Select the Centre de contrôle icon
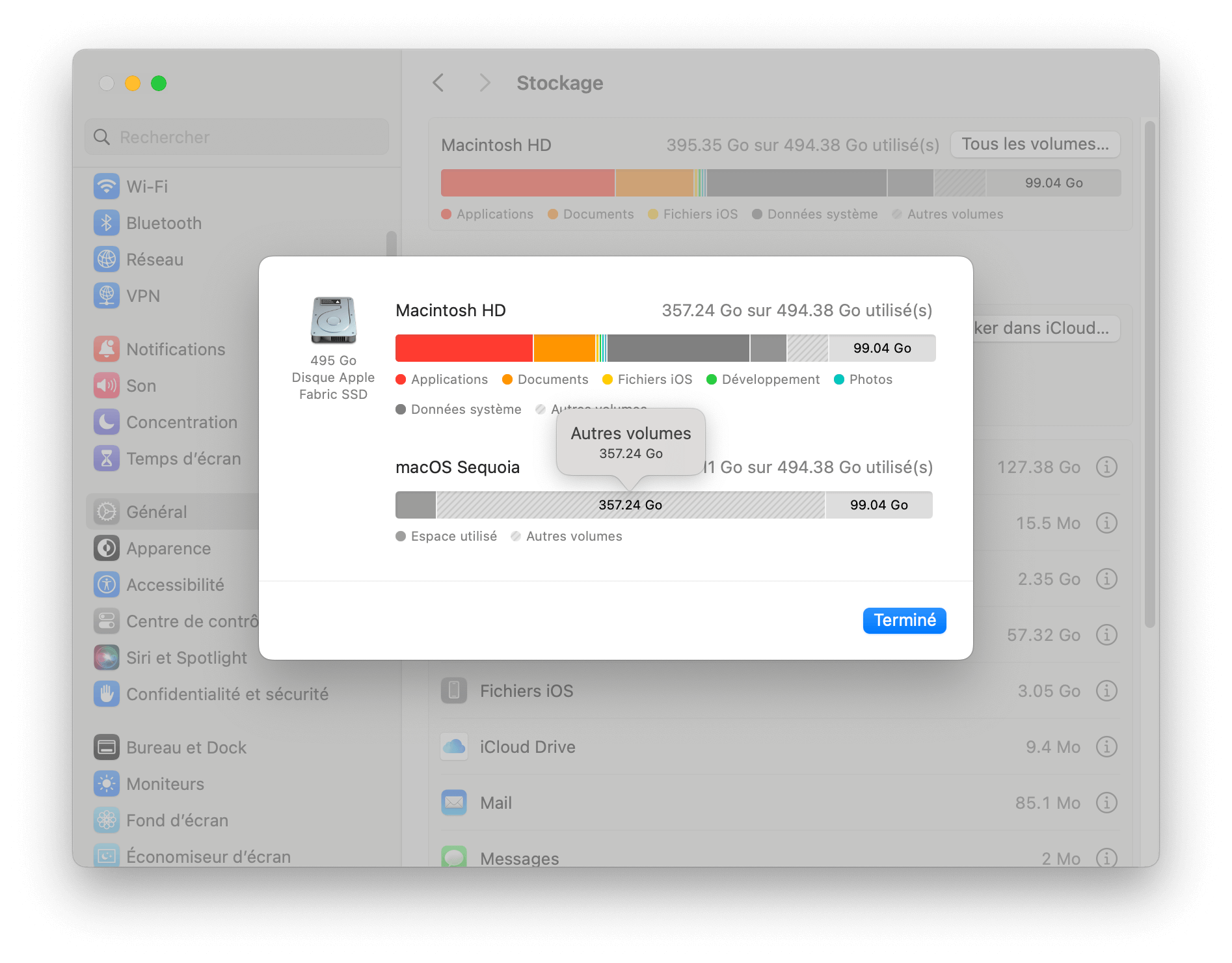This screenshot has width=1232, height=963. [x=107, y=621]
